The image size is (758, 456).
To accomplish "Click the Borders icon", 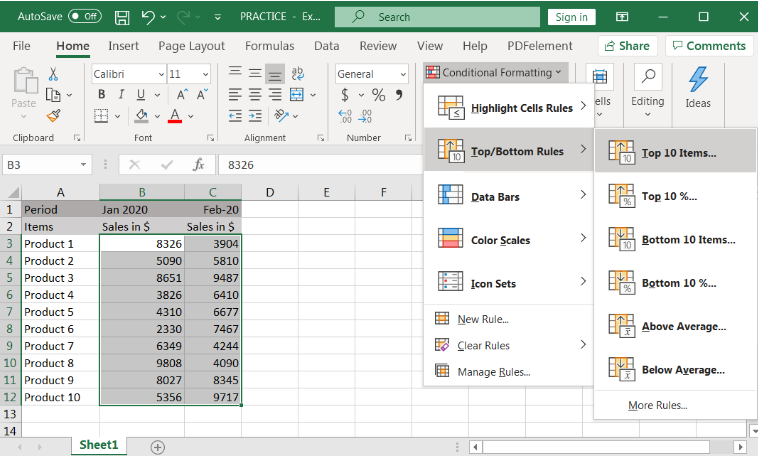I will click(101, 116).
